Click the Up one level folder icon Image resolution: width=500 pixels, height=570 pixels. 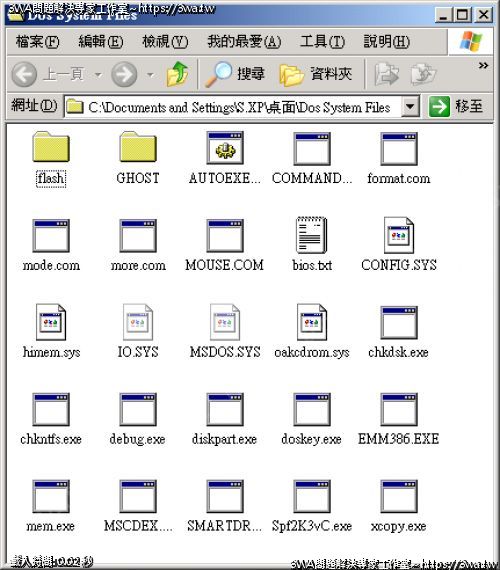coord(177,74)
